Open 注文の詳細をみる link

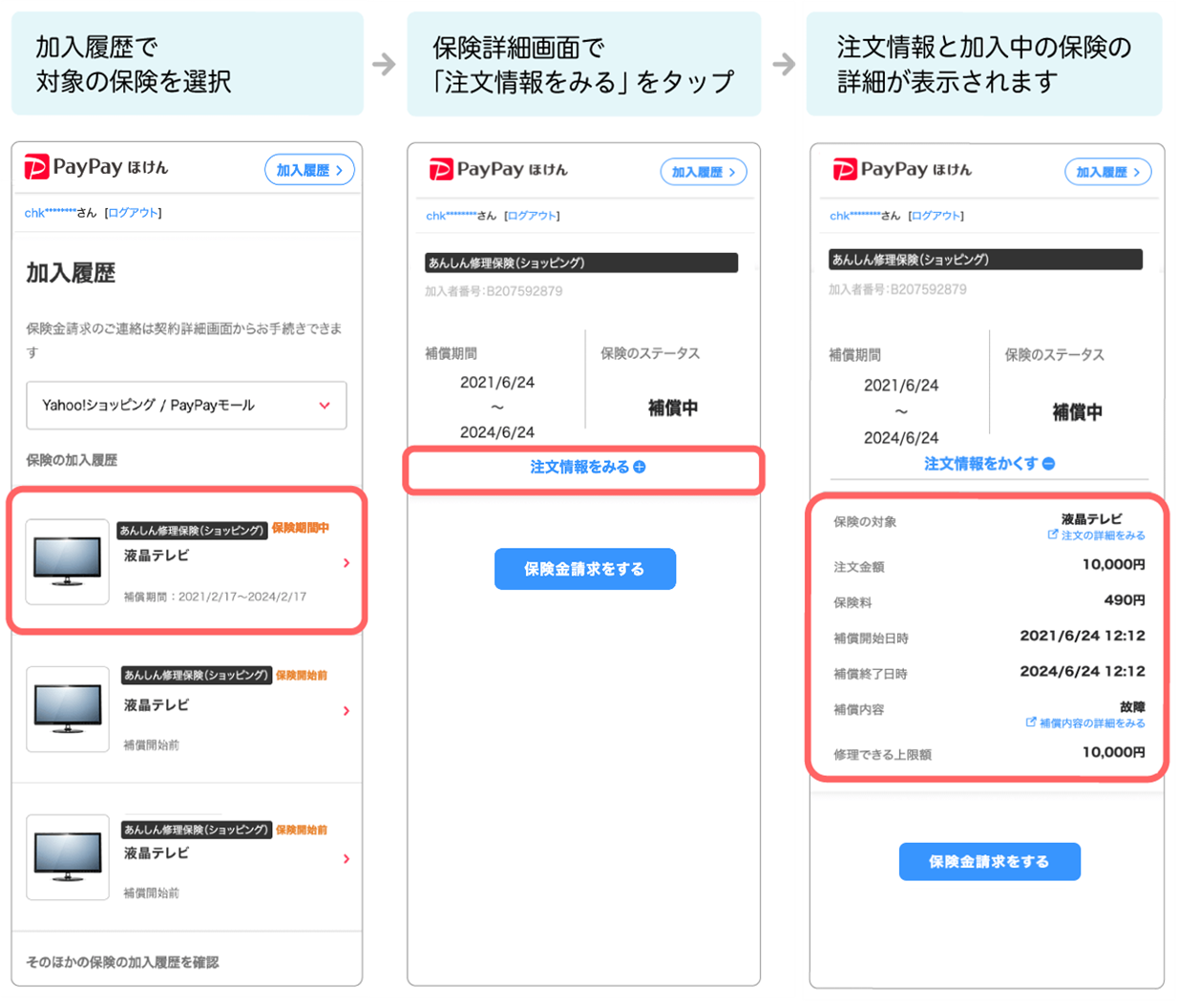(1103, 535)
